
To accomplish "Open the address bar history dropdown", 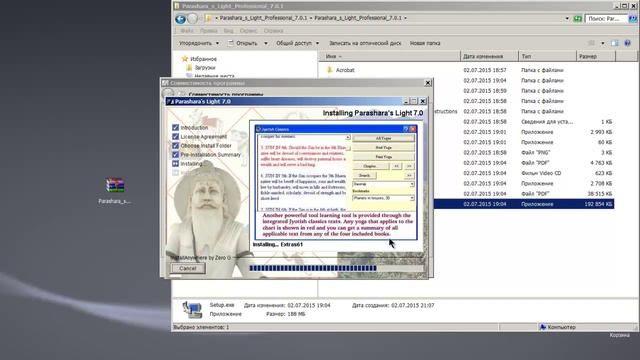I will click(x=567, y=18).
